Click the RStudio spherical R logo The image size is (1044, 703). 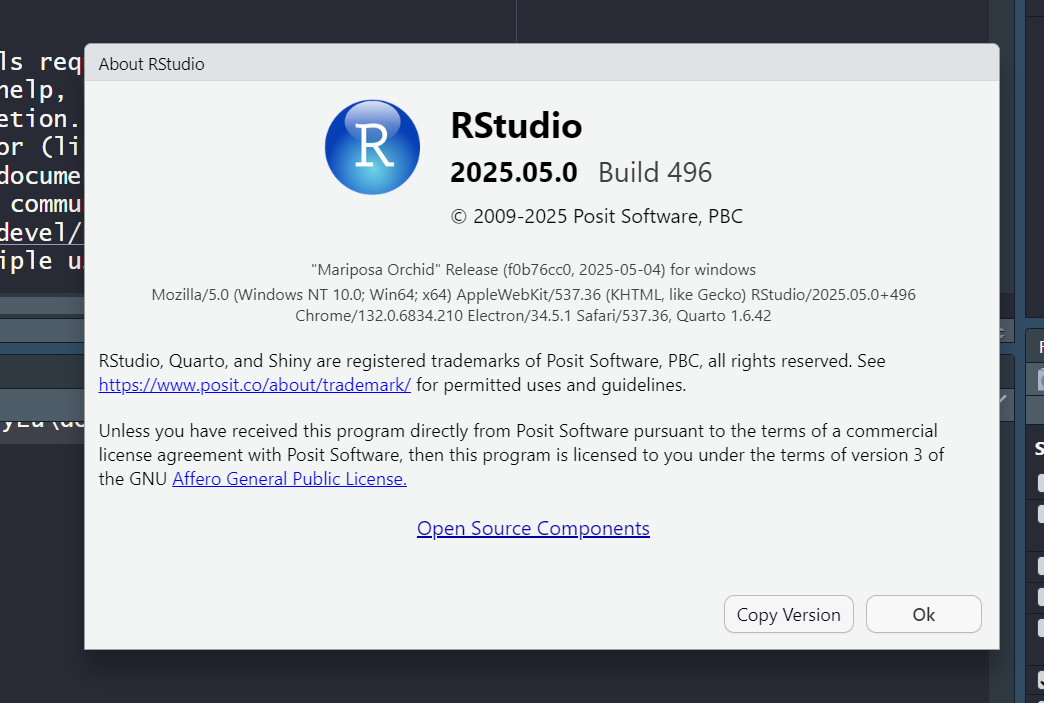(372, 147)
